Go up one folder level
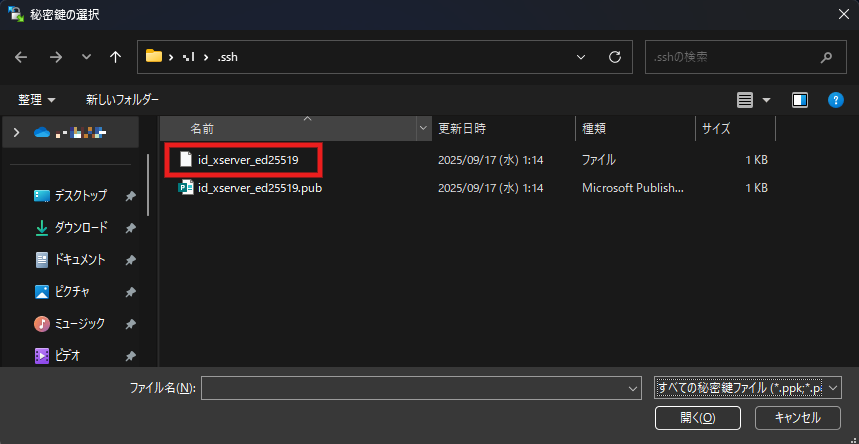Image resolution: width=859 pixels, height=444 pixels. (115, 57)
